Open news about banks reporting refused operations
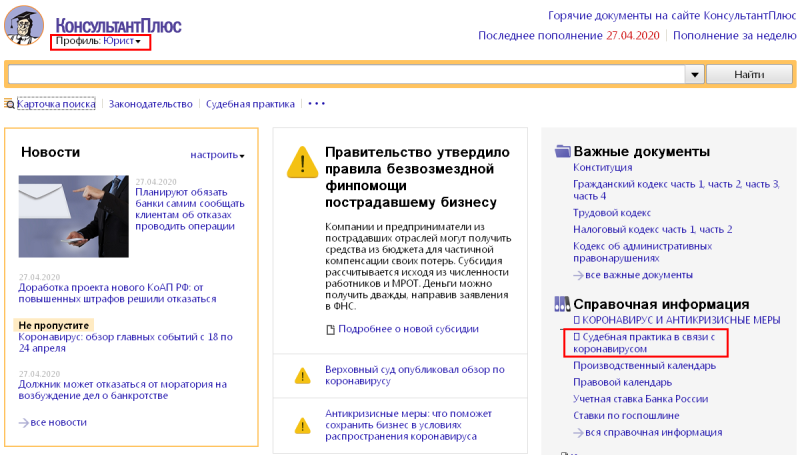This screenshot has width=800, height=455. point(190,209)
